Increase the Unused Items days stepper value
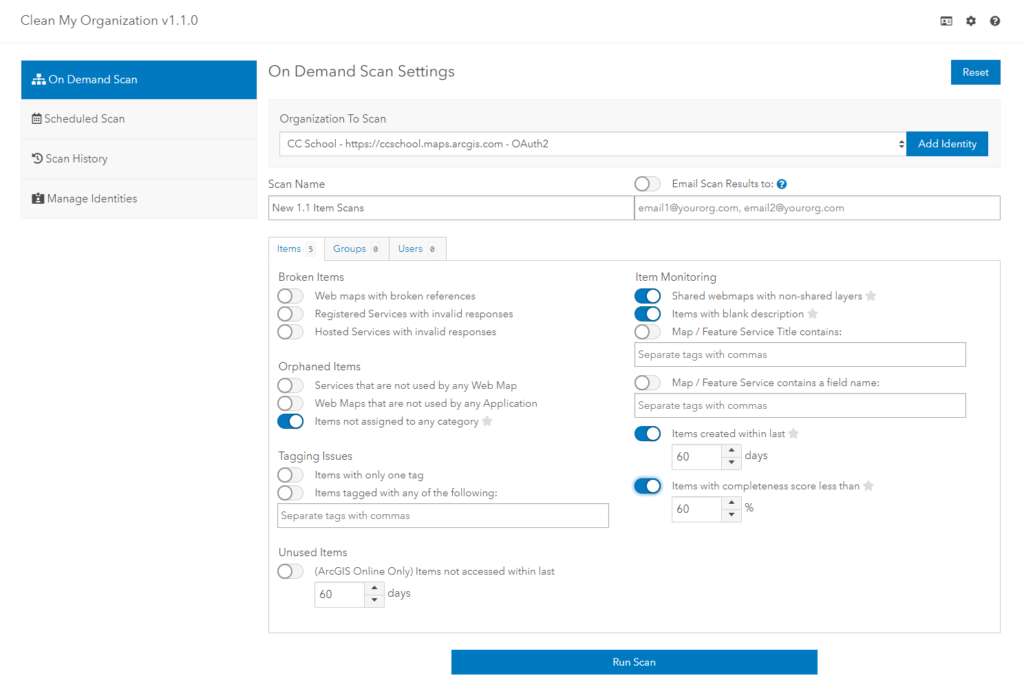Viewport: 1024px width, 689px height. tap(375, 589)
